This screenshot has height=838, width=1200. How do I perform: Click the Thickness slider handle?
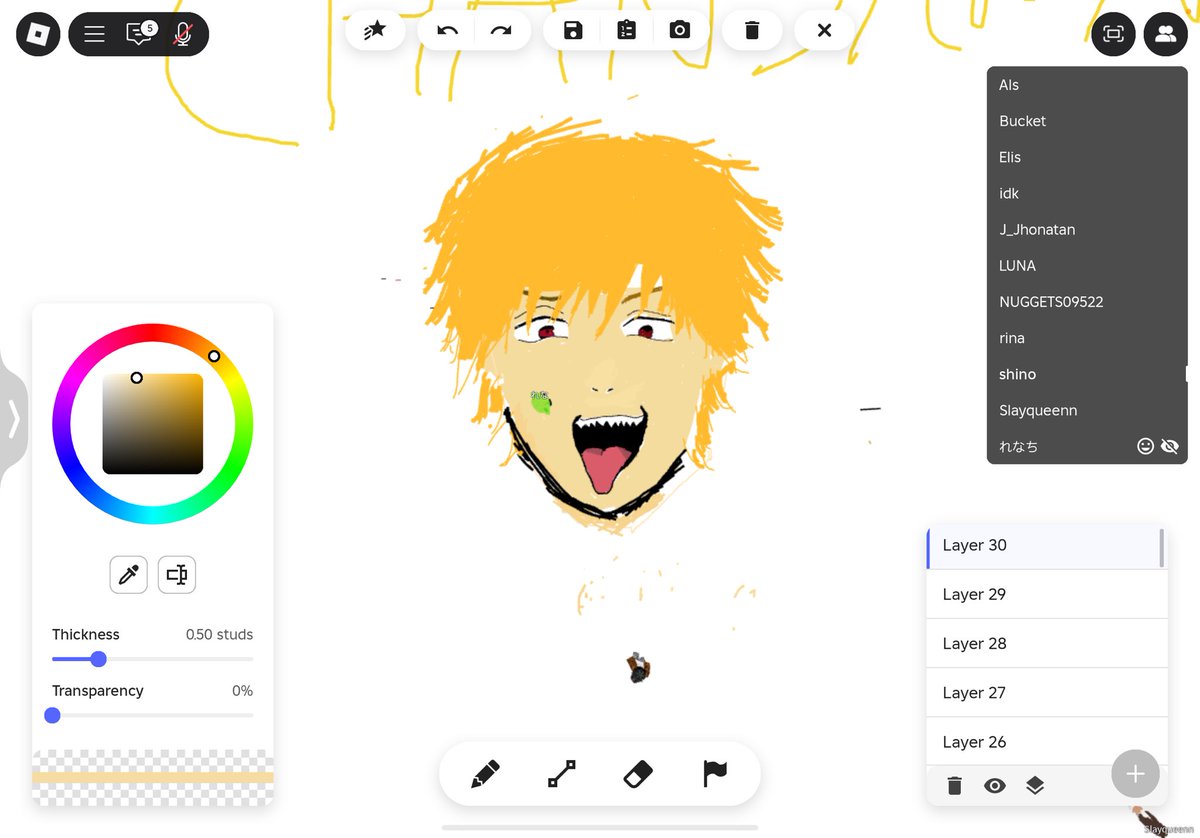[x=98, y=659]
